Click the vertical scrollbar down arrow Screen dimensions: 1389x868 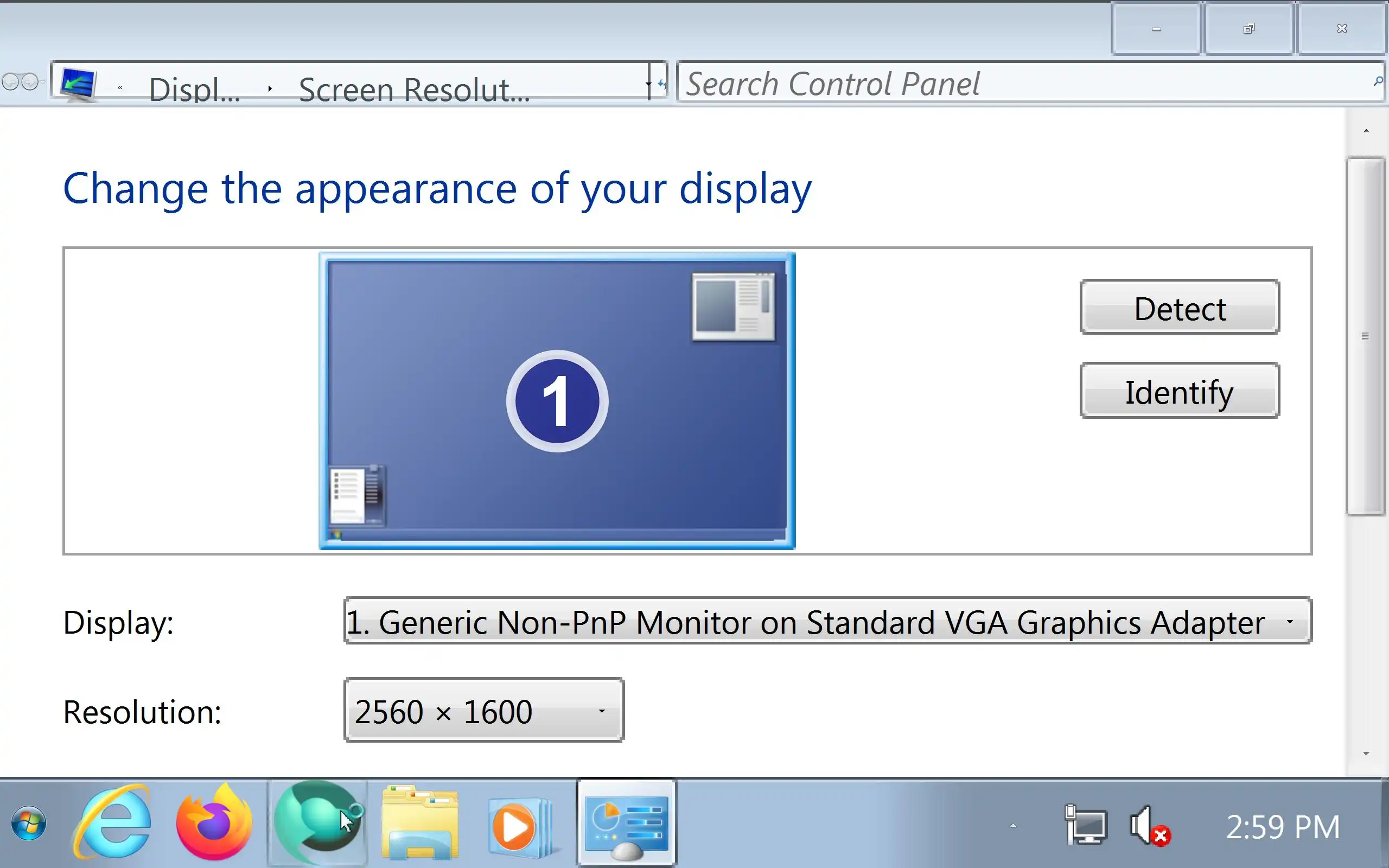click(x=1366, y=753)
